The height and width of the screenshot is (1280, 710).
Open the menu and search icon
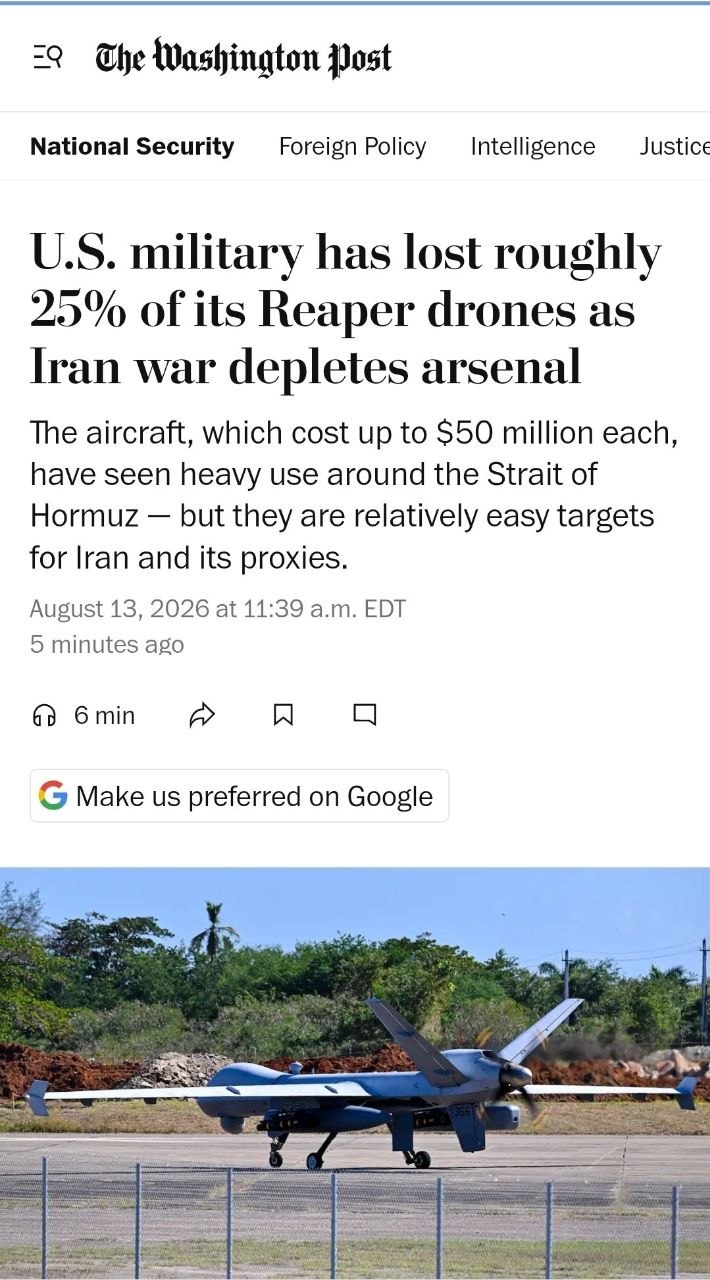[47, 58]
